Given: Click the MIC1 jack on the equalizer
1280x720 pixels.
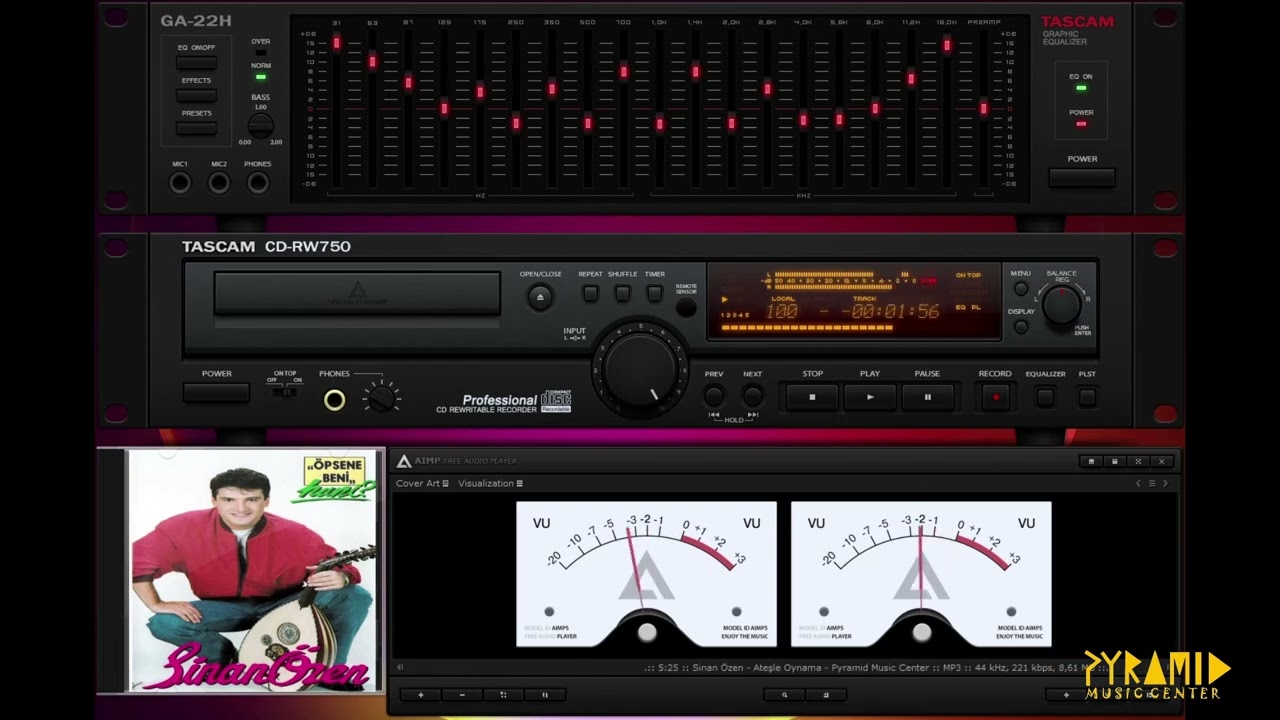Looking at the screenshot, I should click(180, 183).
